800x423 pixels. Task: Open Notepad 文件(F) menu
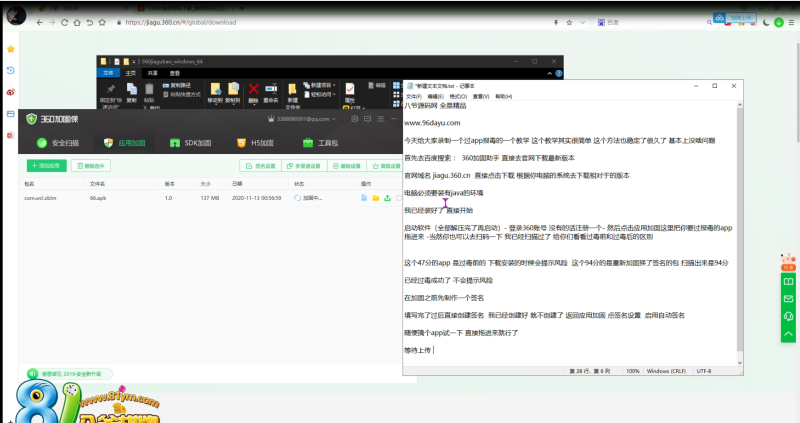click(414, 96)
